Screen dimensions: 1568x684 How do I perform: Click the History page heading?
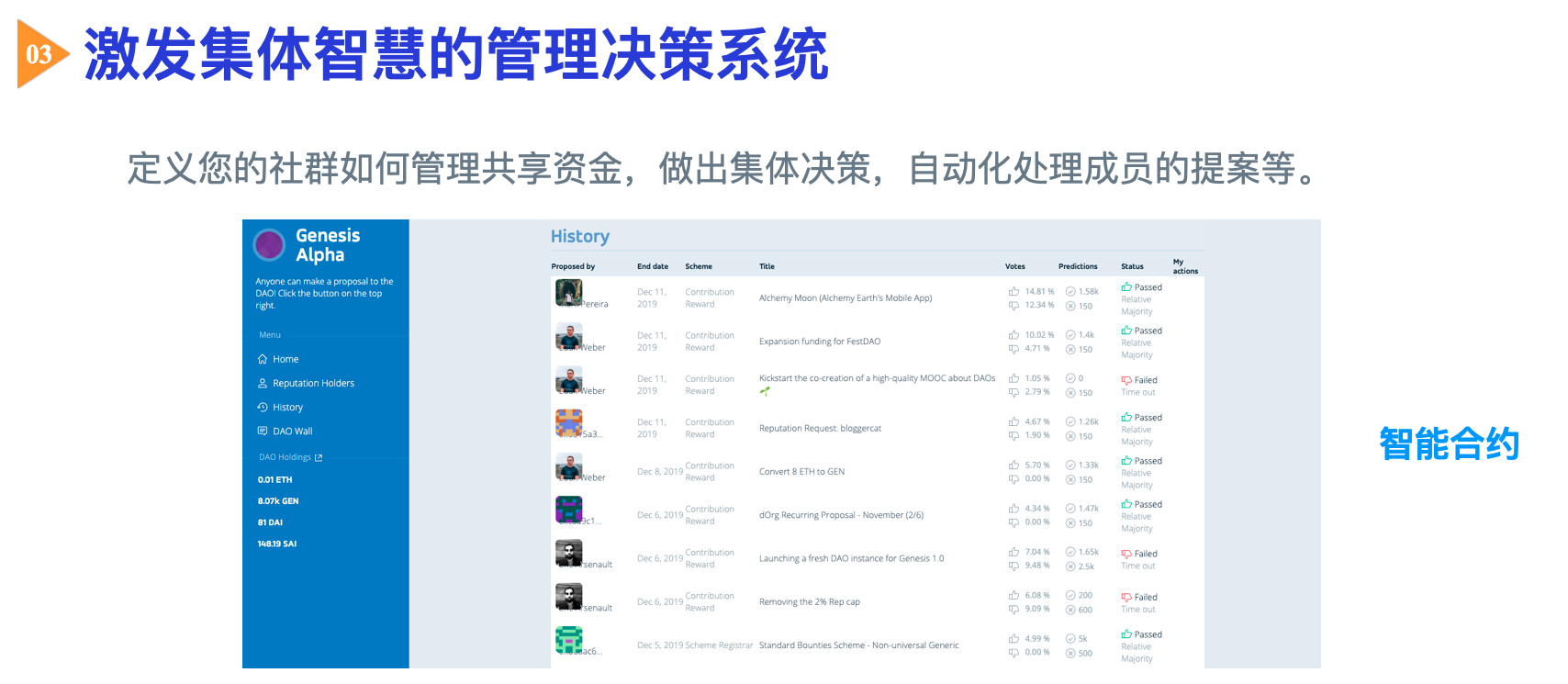coord(580,237)
